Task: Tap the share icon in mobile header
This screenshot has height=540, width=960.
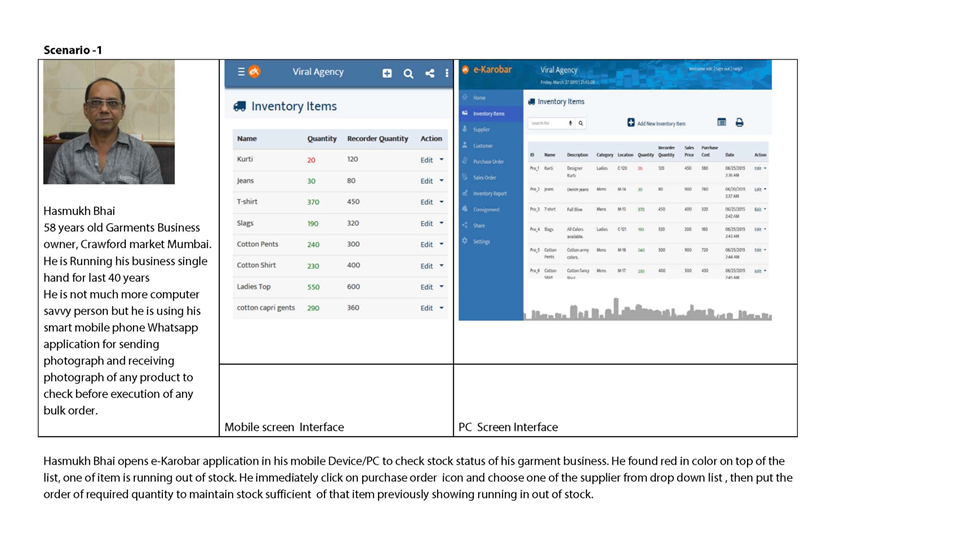Action: 429,73
